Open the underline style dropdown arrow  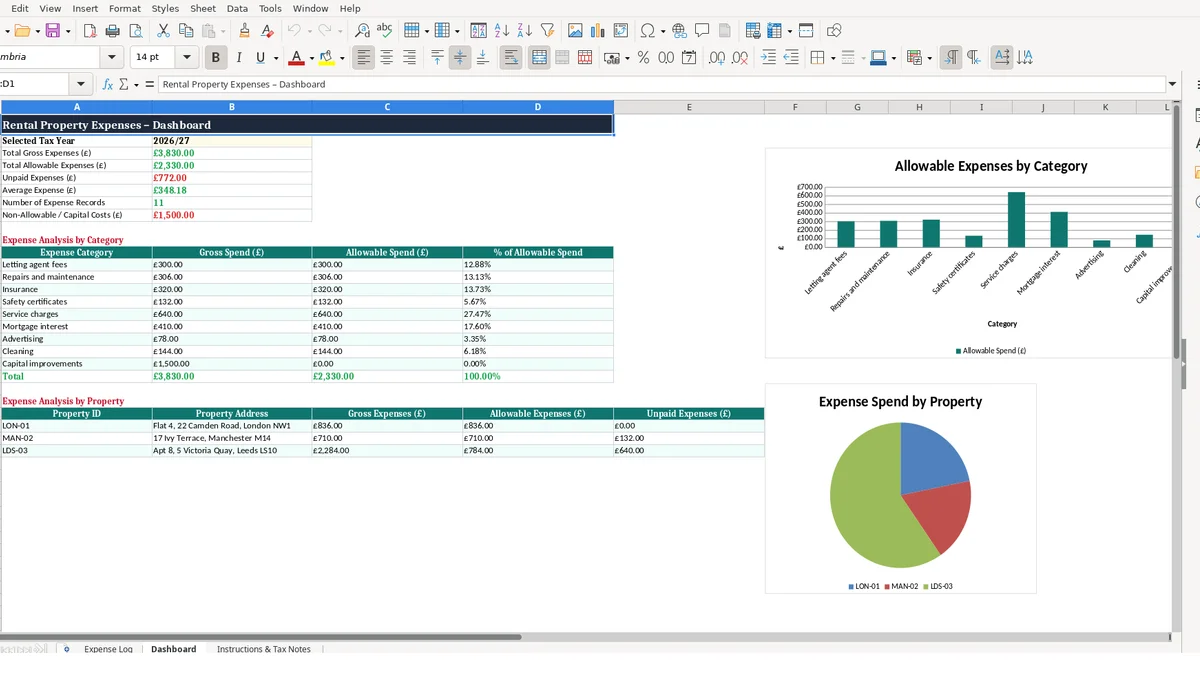(x=275, y=58)
